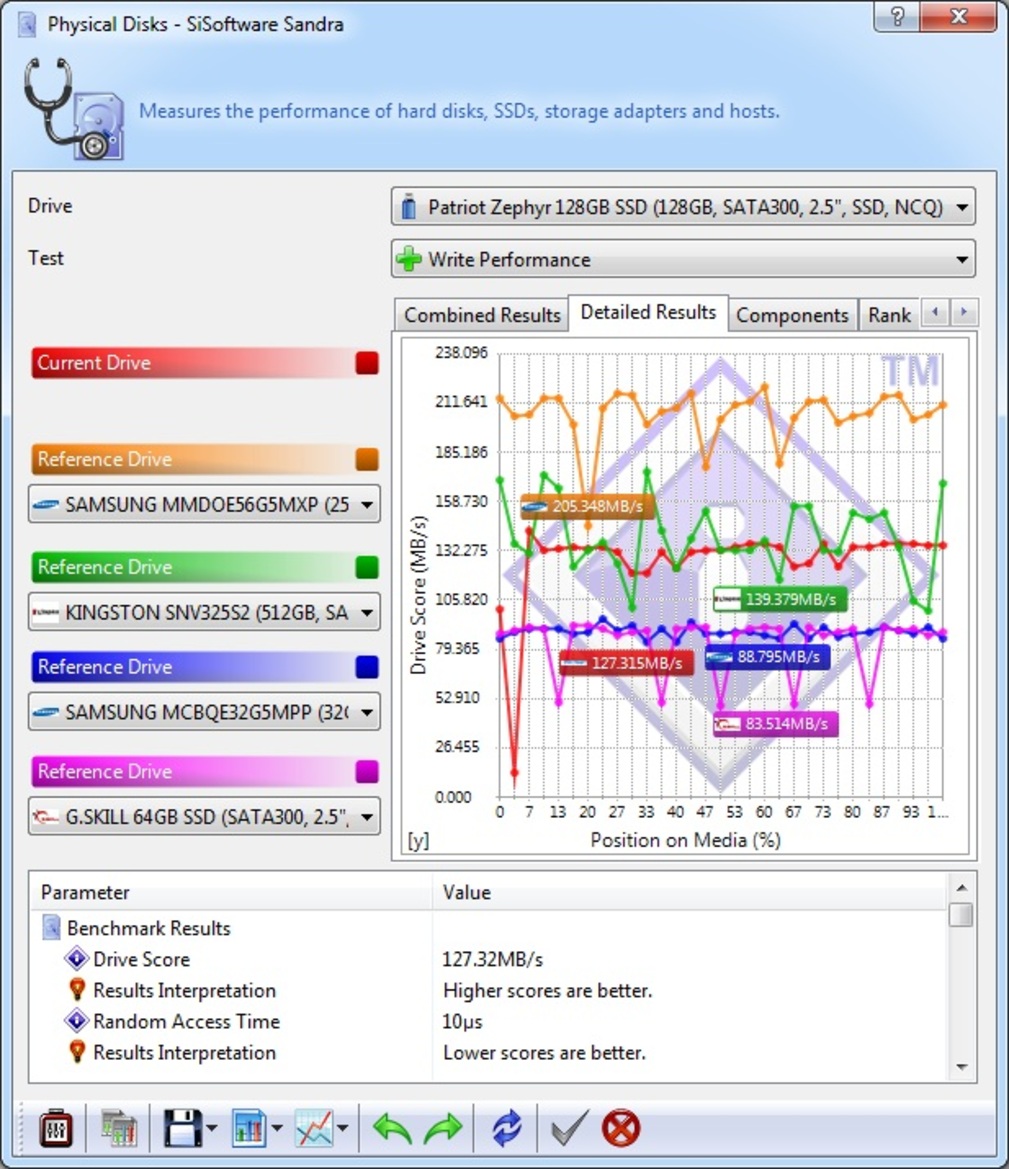This screenshot has height=1169, width=1009.
Task: Click the blue Reference Drive color swatch
Action: [367, 667]
